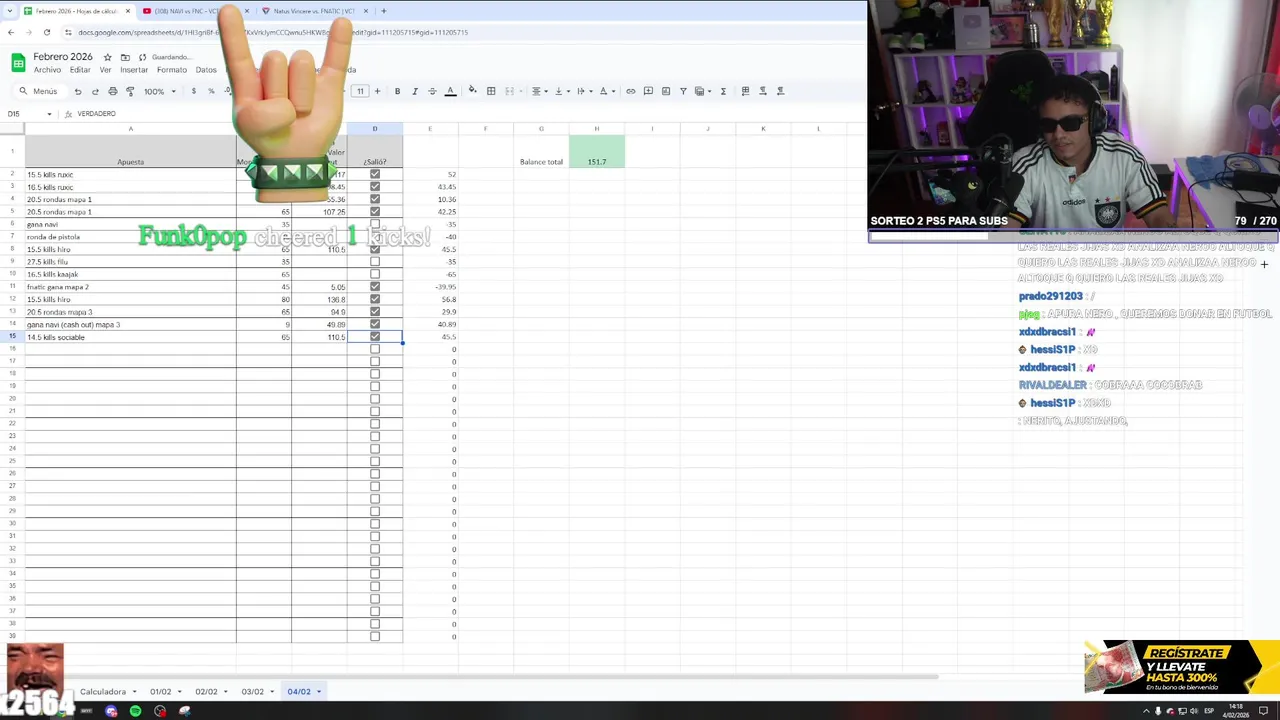This screenshot has height=720, width=1280.
Task: Select column A header
Action: coord(130,129)
